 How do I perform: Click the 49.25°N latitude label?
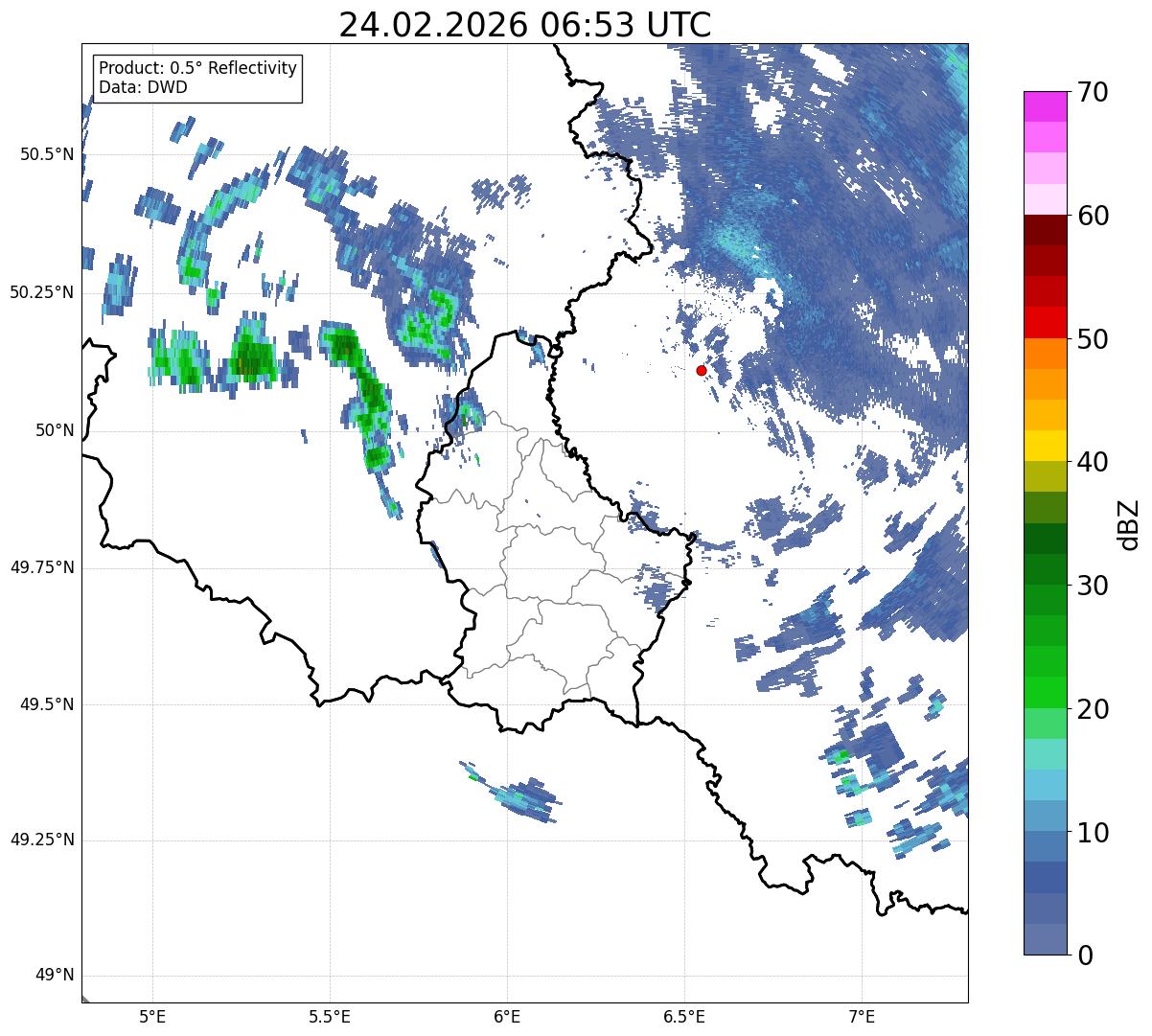(x=42, y=840)
